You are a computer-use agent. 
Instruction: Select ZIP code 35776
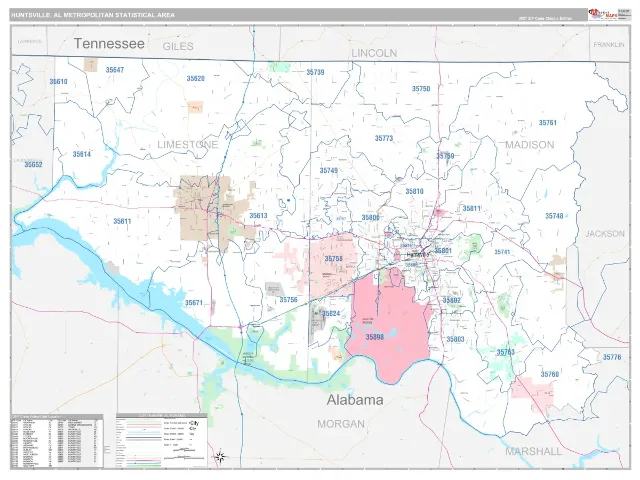(612, 357)
